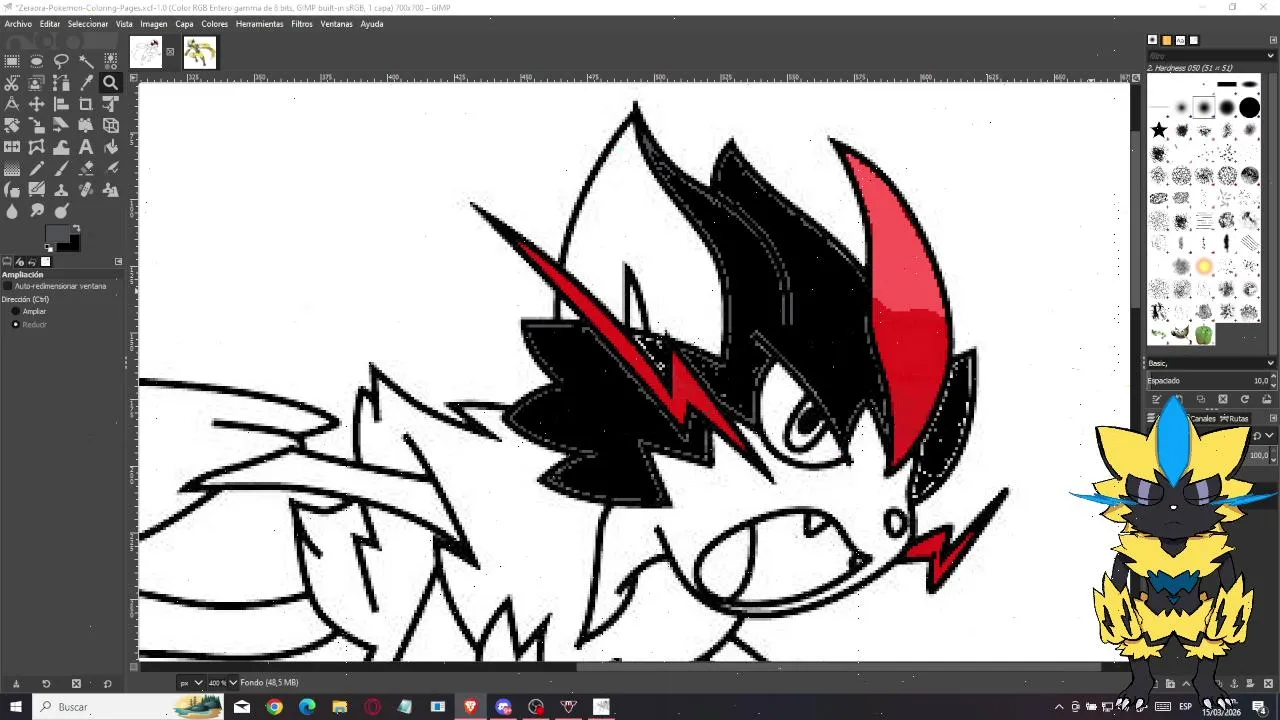Select the Color Picker eyedropper tool
This screenshot has height=720, width=1280.
(86, 83)
